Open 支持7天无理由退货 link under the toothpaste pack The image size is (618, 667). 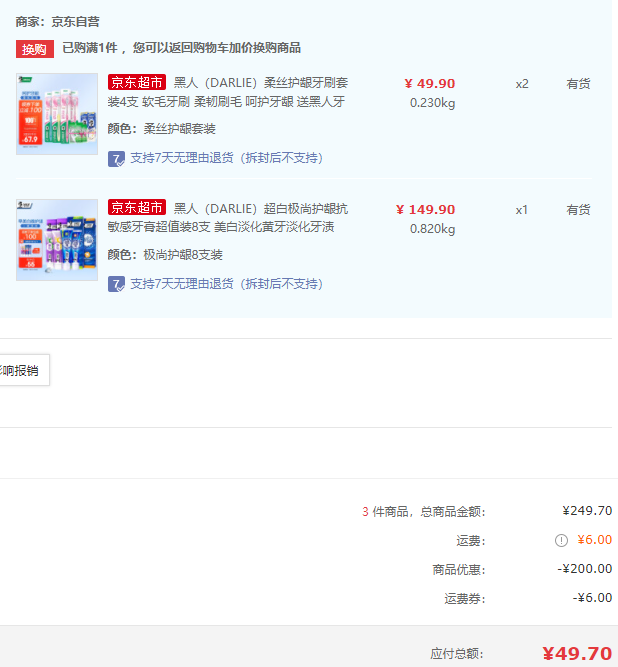[x=226, y=284]
